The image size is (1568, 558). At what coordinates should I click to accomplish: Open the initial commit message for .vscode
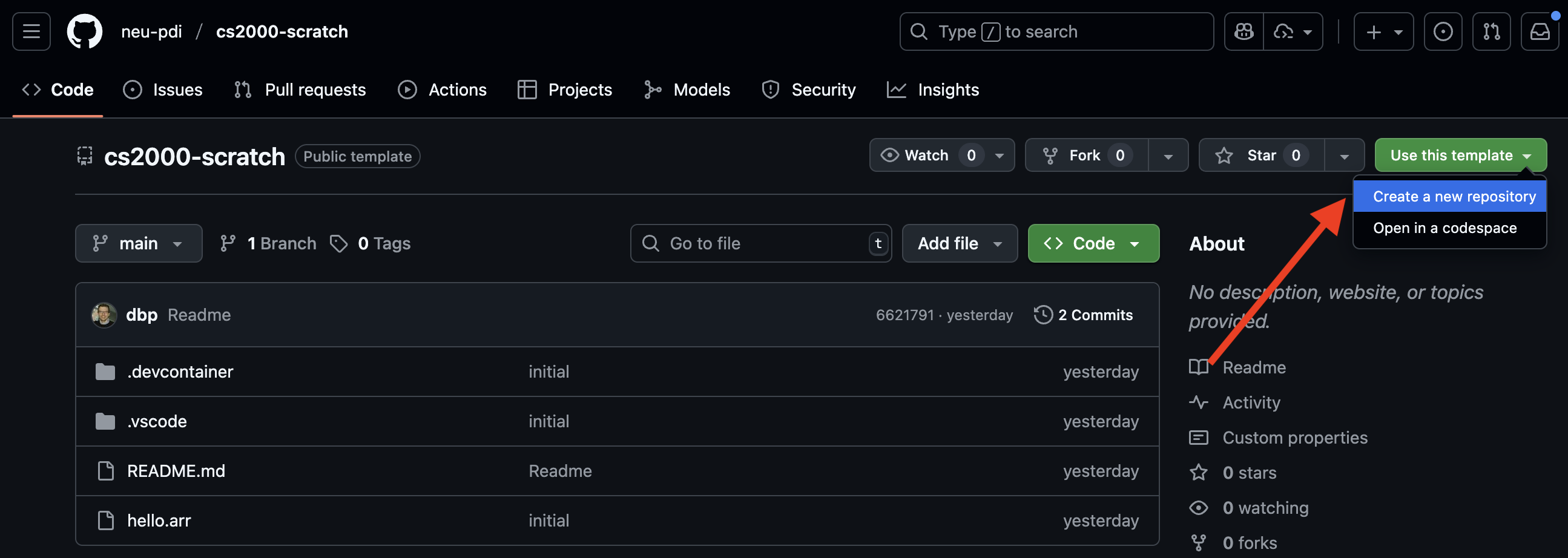(548, 422)
